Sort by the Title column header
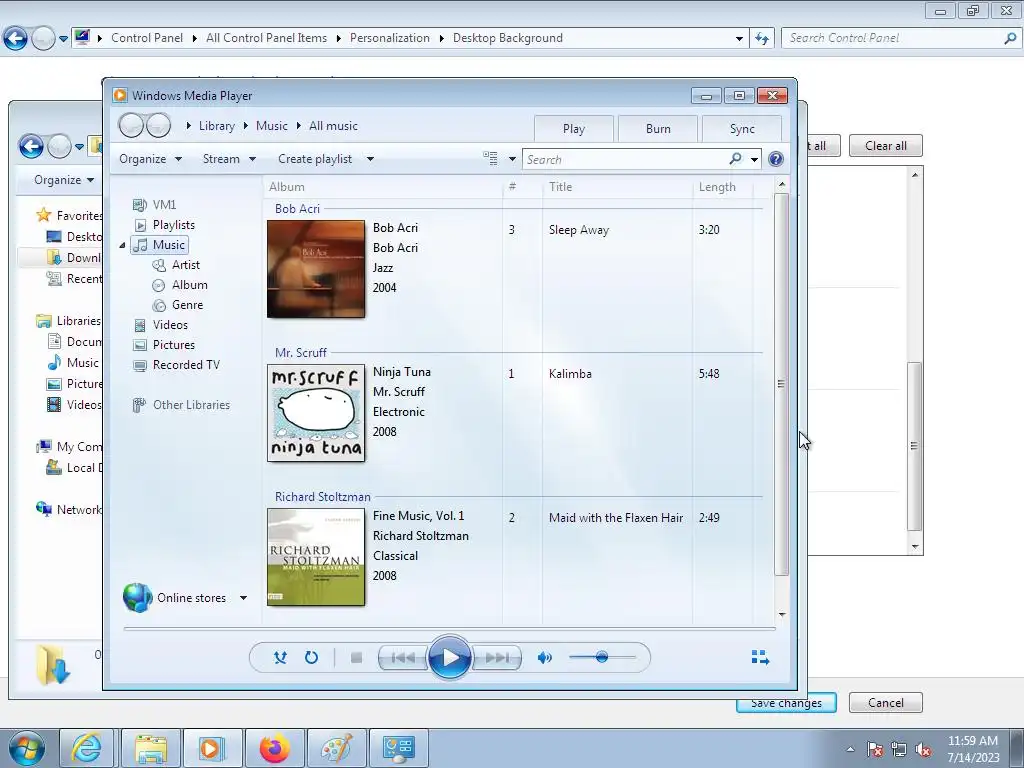1024x768 pixels. pos(617,187)
